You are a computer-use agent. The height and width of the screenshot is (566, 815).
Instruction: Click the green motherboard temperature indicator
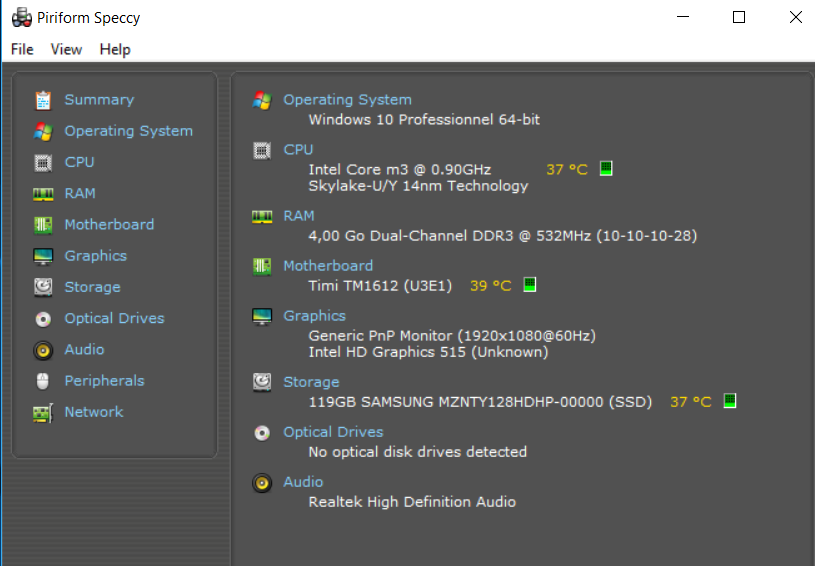(x=529, y=284)
